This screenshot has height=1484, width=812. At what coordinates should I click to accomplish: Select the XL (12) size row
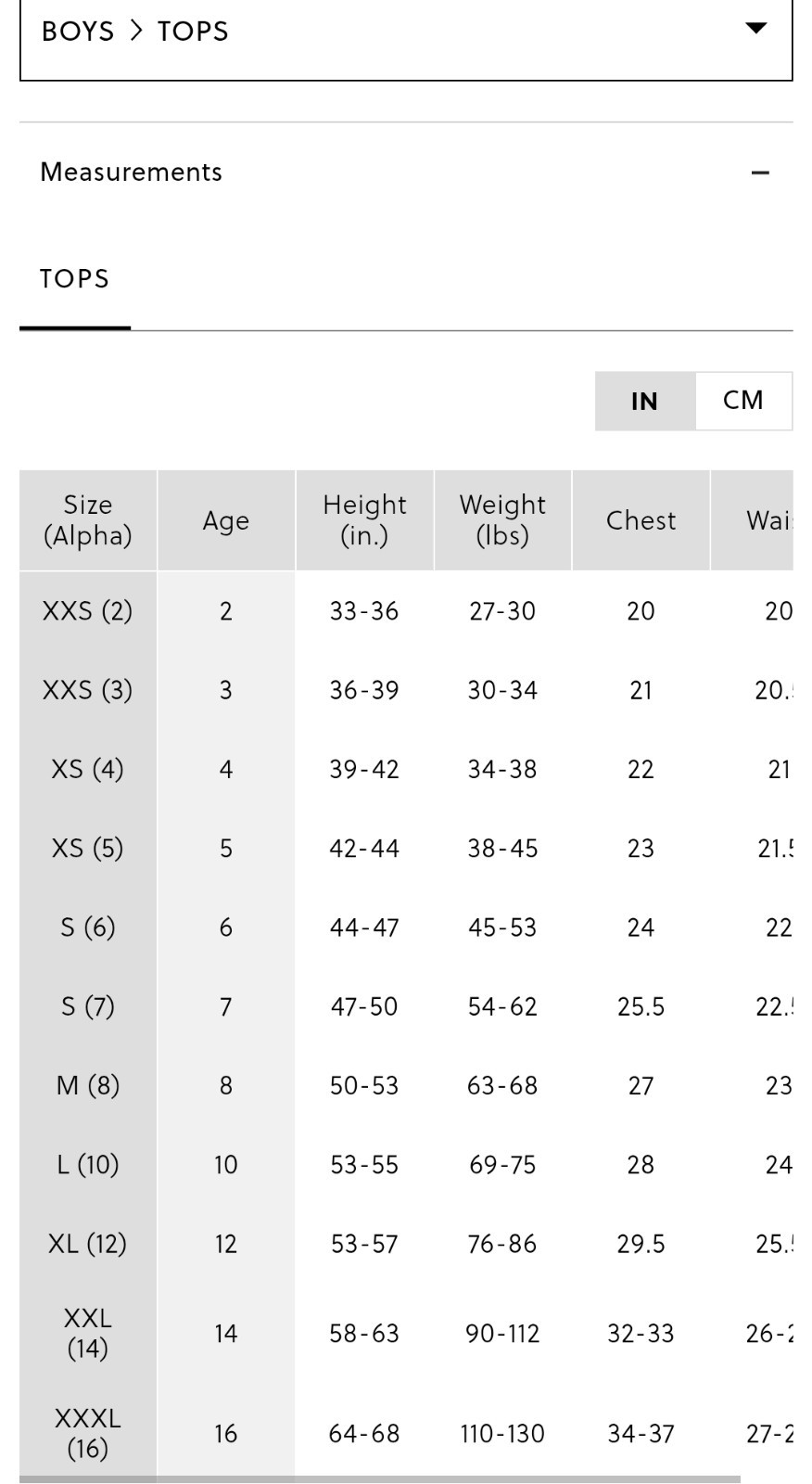click(406, 1244)
